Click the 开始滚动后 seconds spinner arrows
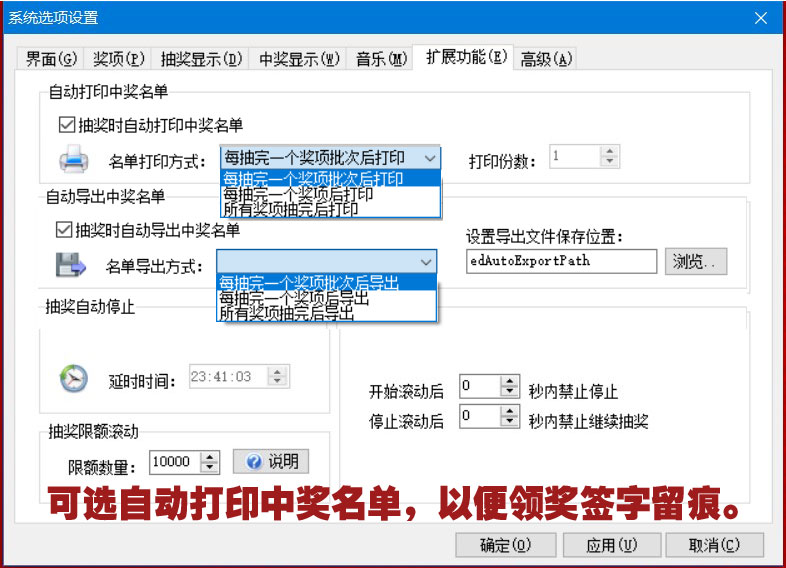Image resolution: width=786 pixels, height=568 pixels. coord(511,387)
